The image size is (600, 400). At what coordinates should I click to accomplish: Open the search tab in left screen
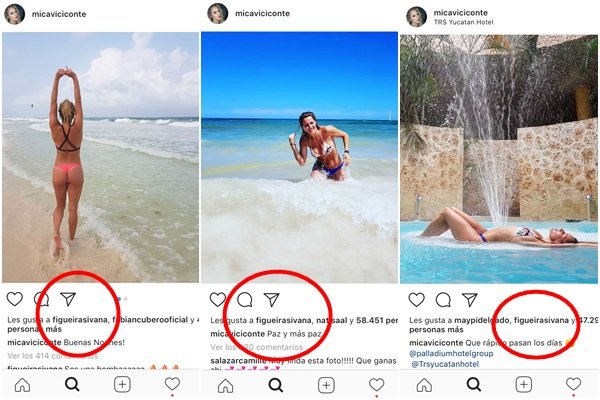tap(72, 385)
